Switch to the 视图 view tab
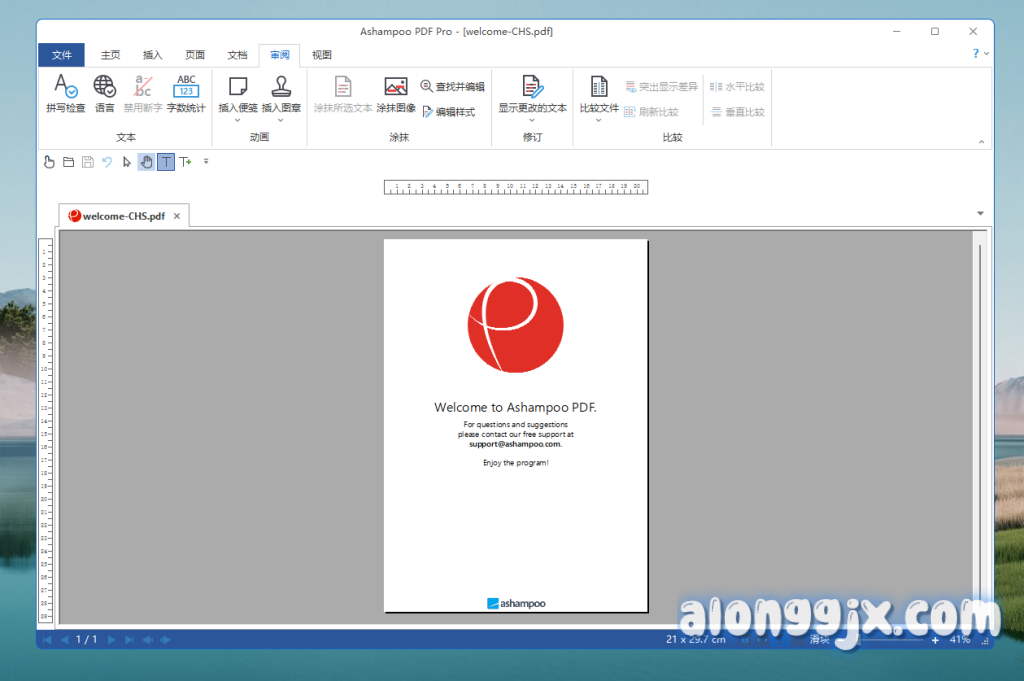This screenshot has width=1024, height=681. [321, 55]
